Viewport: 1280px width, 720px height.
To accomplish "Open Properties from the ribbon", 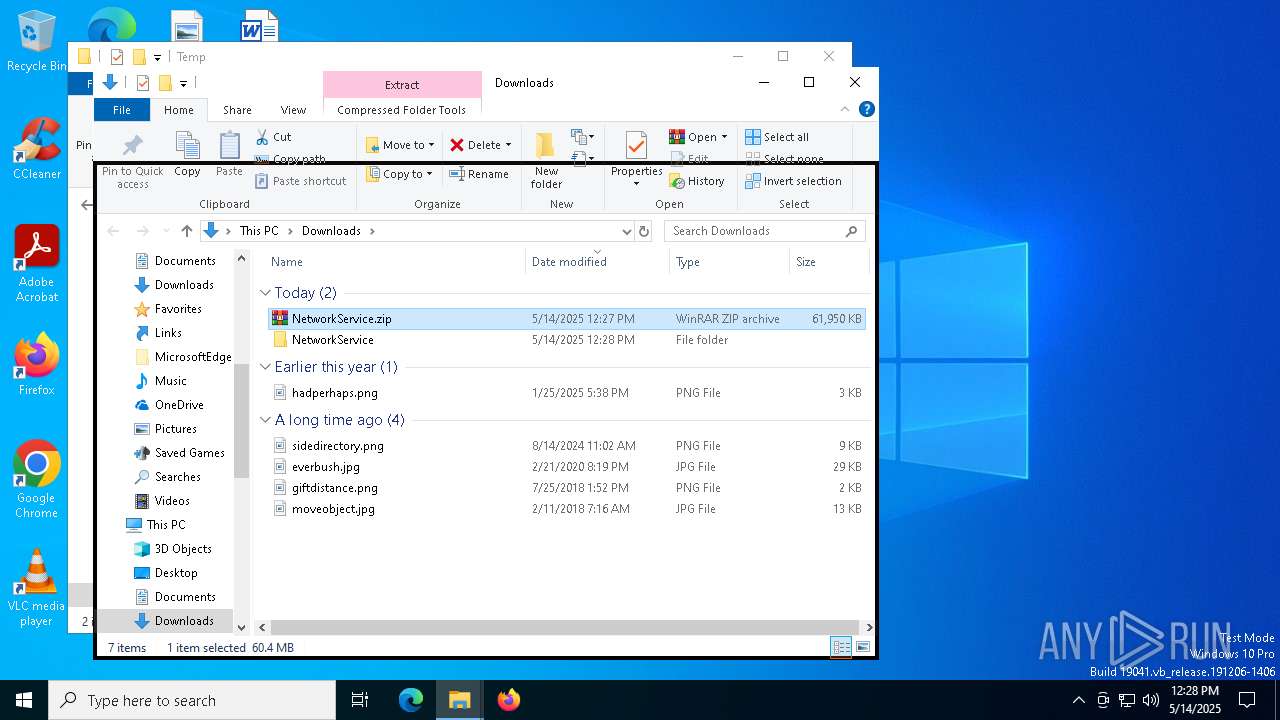I will pos(637,160).
